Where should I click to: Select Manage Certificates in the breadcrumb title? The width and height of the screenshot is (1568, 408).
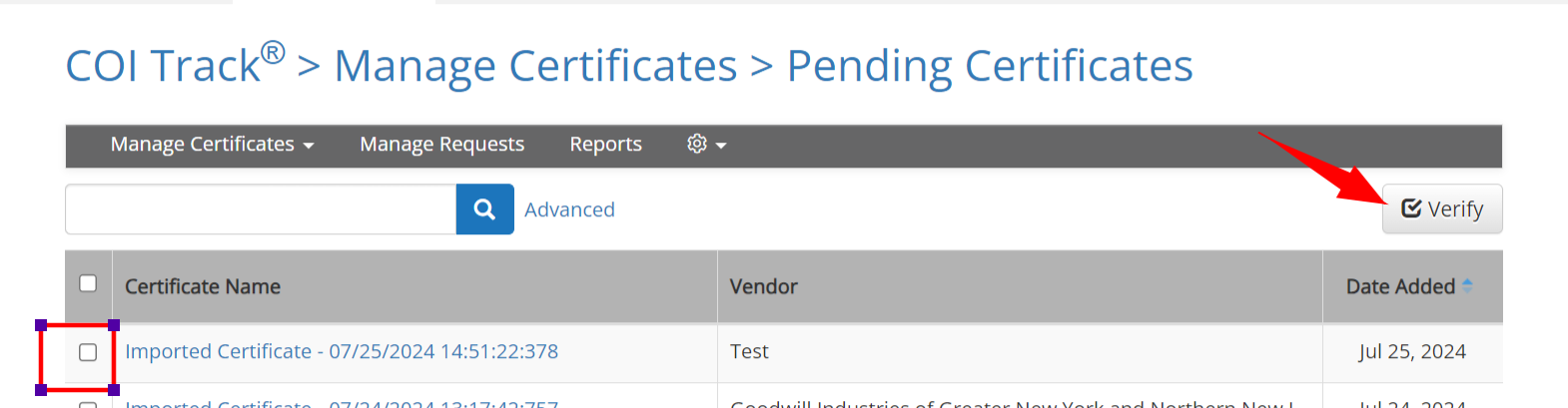coord(535,66)
